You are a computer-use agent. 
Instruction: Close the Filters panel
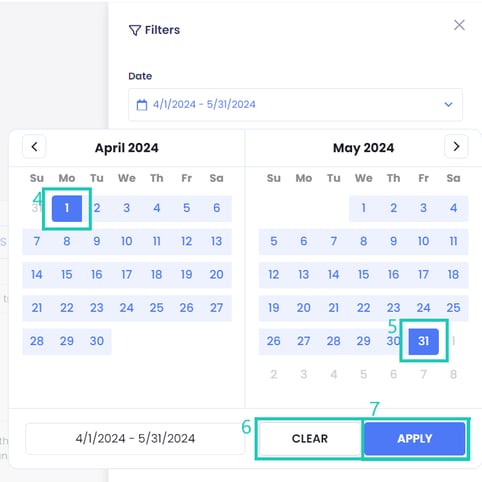click(459, 25)
